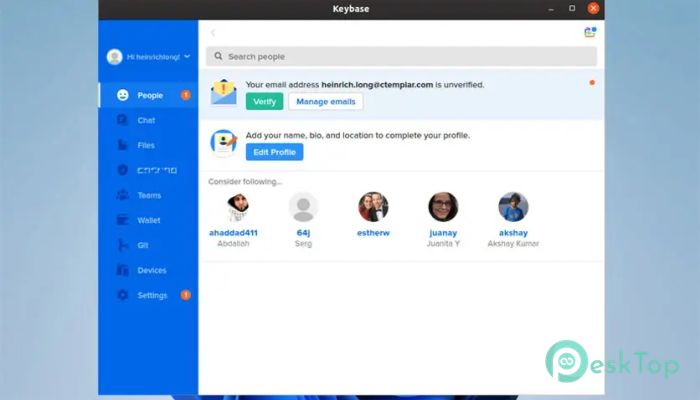This screenshot has height=400, width=700.
Task: Click the Settings gear icon
Action: 122,295
